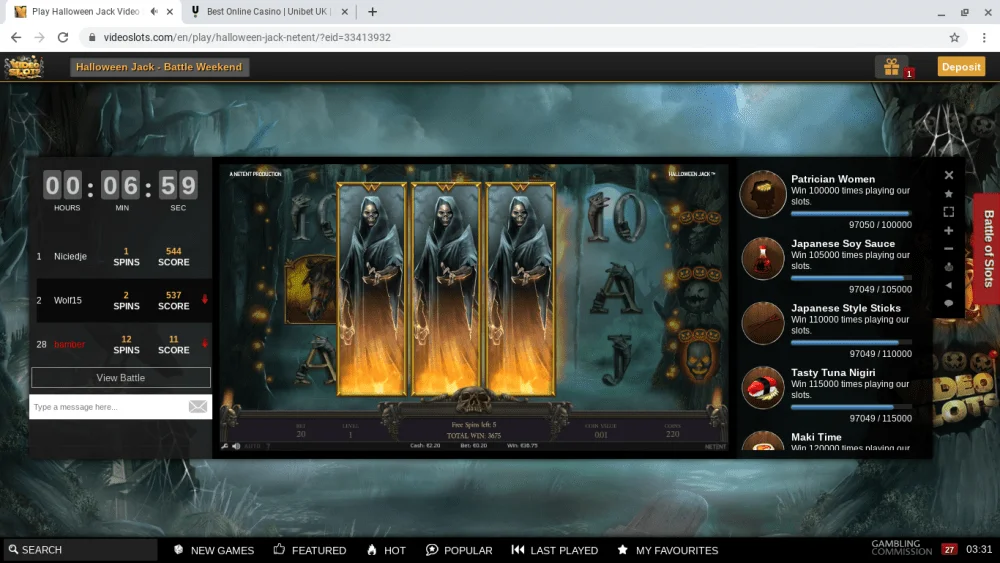
Task: Click the Videoslots logo
Action: coord(24,67)
